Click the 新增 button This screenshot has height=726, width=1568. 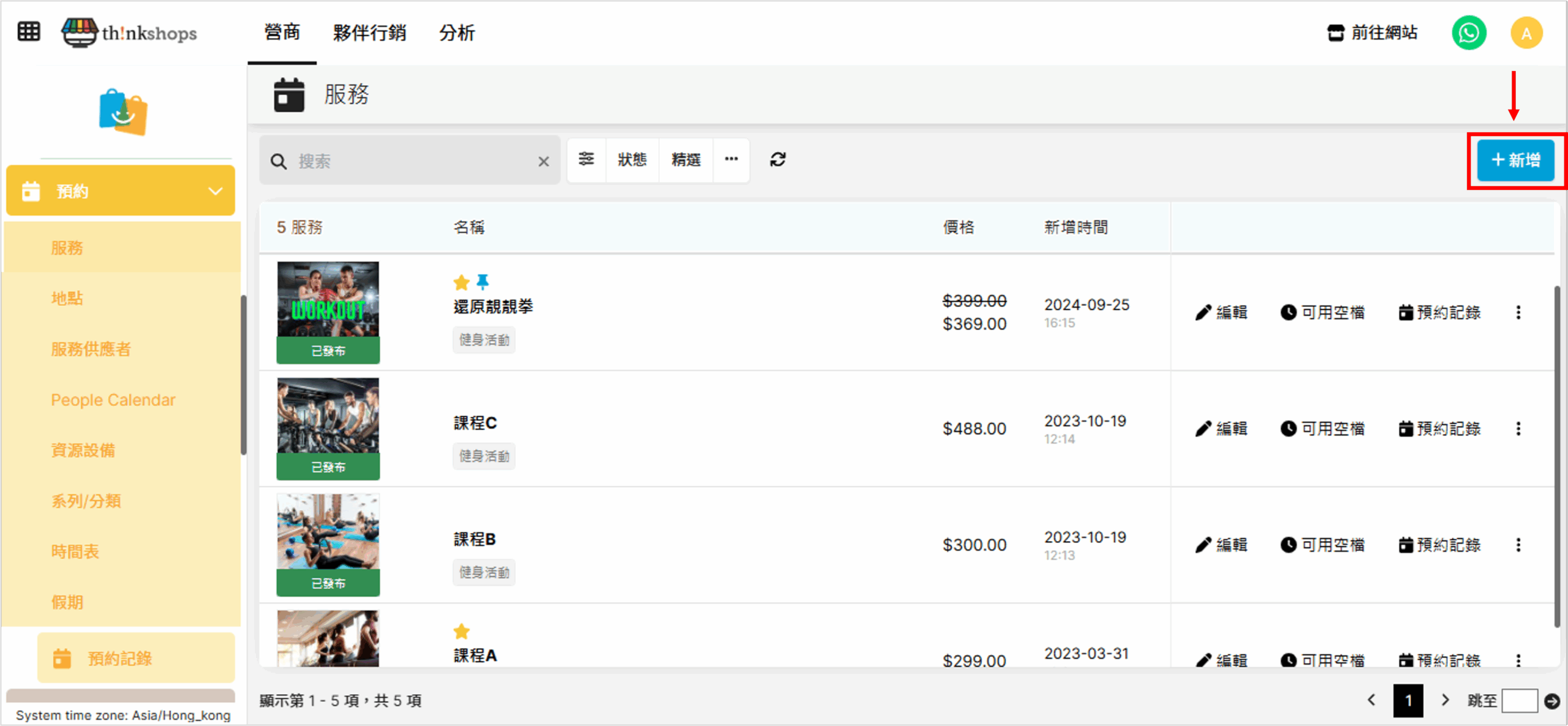(1515, 161)
